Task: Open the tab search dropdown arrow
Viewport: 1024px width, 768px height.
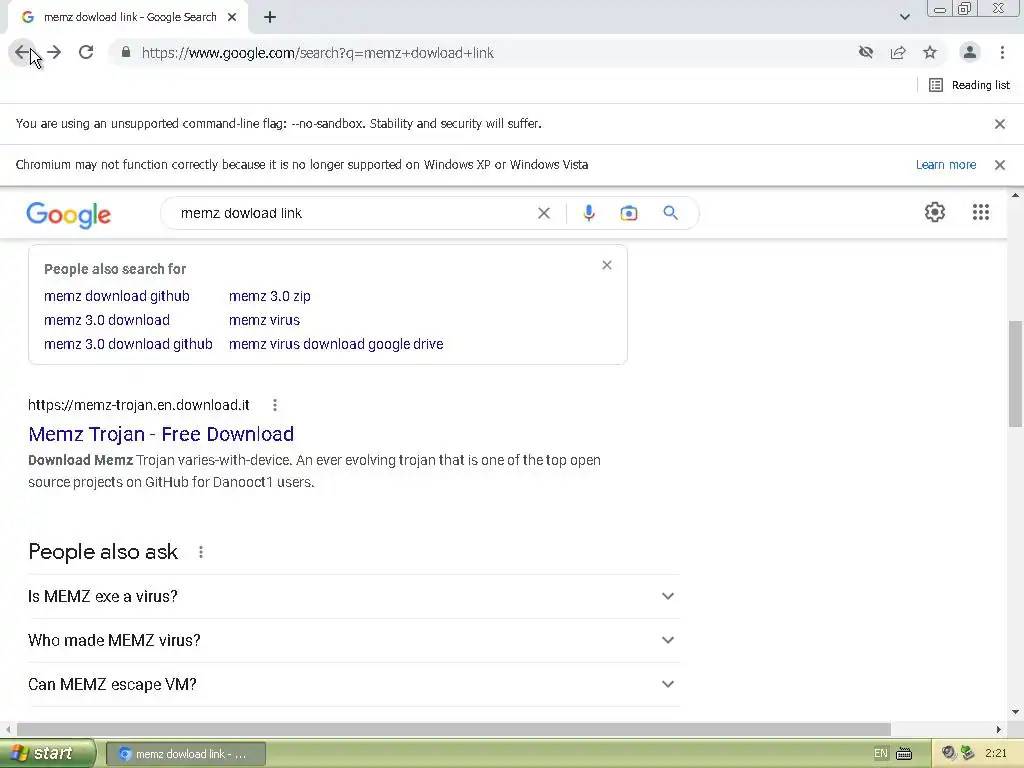Action: [x=904, y=17]
